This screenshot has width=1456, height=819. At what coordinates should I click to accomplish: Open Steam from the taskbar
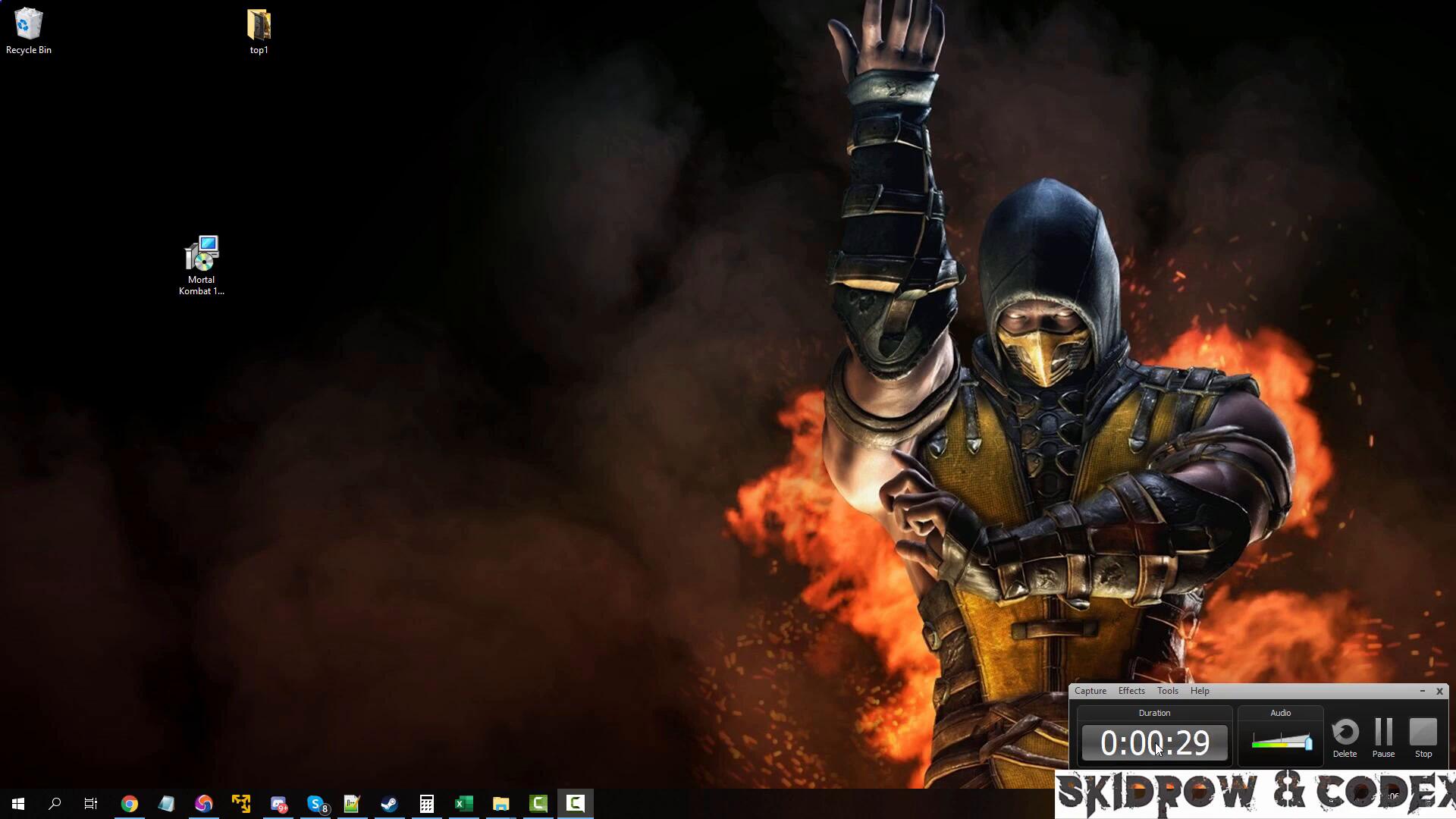point(389,804)
